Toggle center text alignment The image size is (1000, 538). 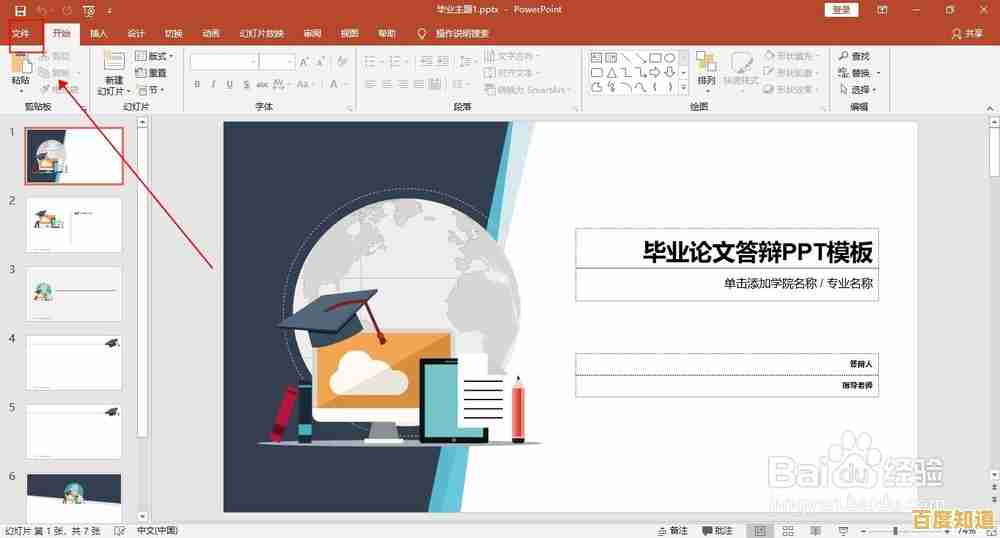coord(386,84)
